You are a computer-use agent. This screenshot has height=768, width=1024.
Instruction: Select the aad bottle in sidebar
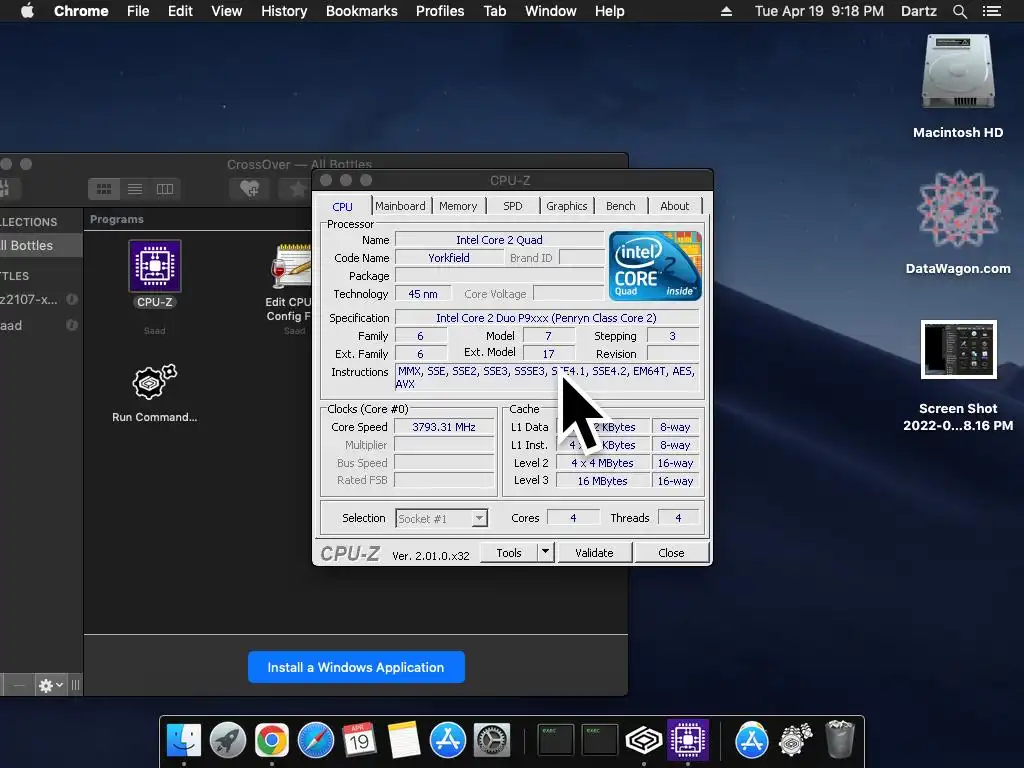pyautogui.click(x=11, y=325)
